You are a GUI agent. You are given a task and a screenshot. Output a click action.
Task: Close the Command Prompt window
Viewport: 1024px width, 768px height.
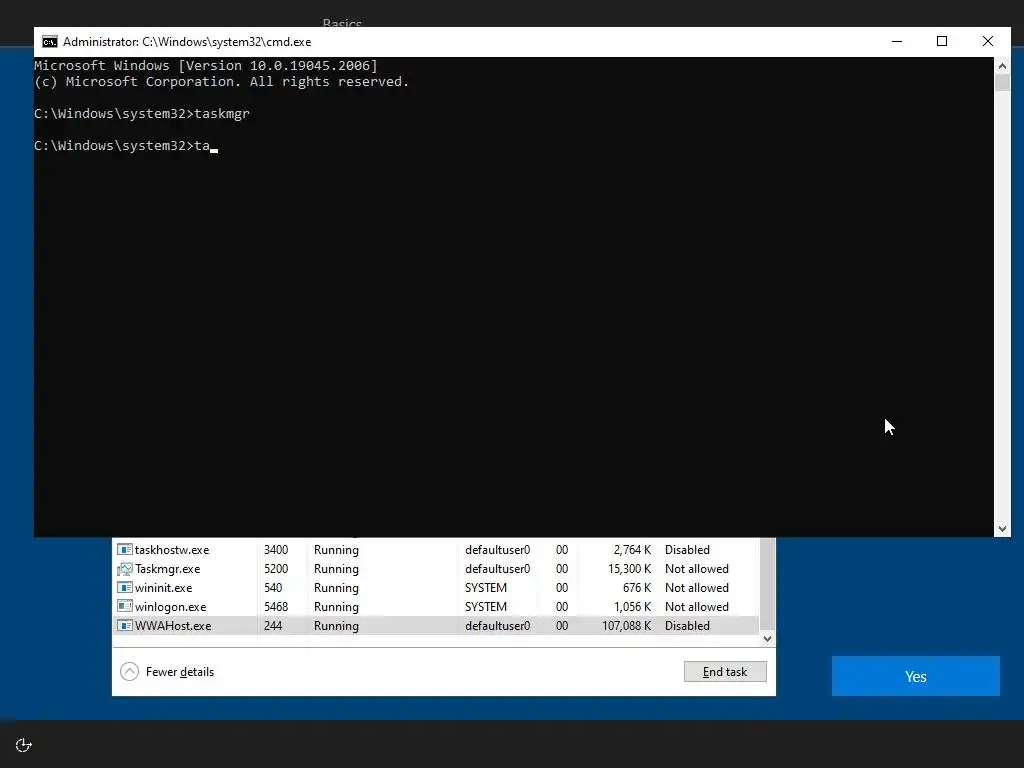987,42
